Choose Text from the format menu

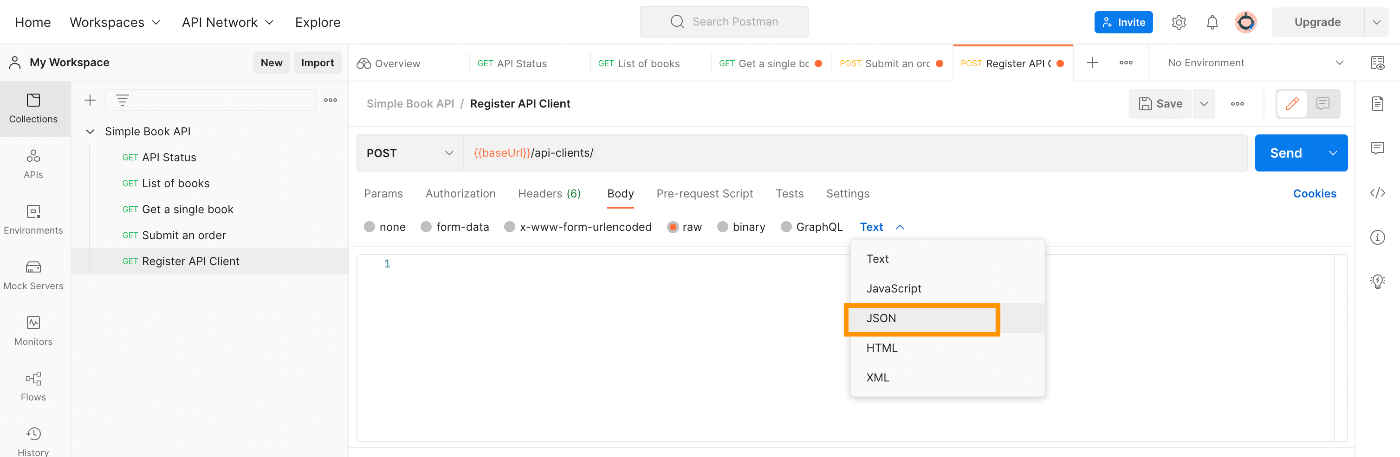point(947,259)
